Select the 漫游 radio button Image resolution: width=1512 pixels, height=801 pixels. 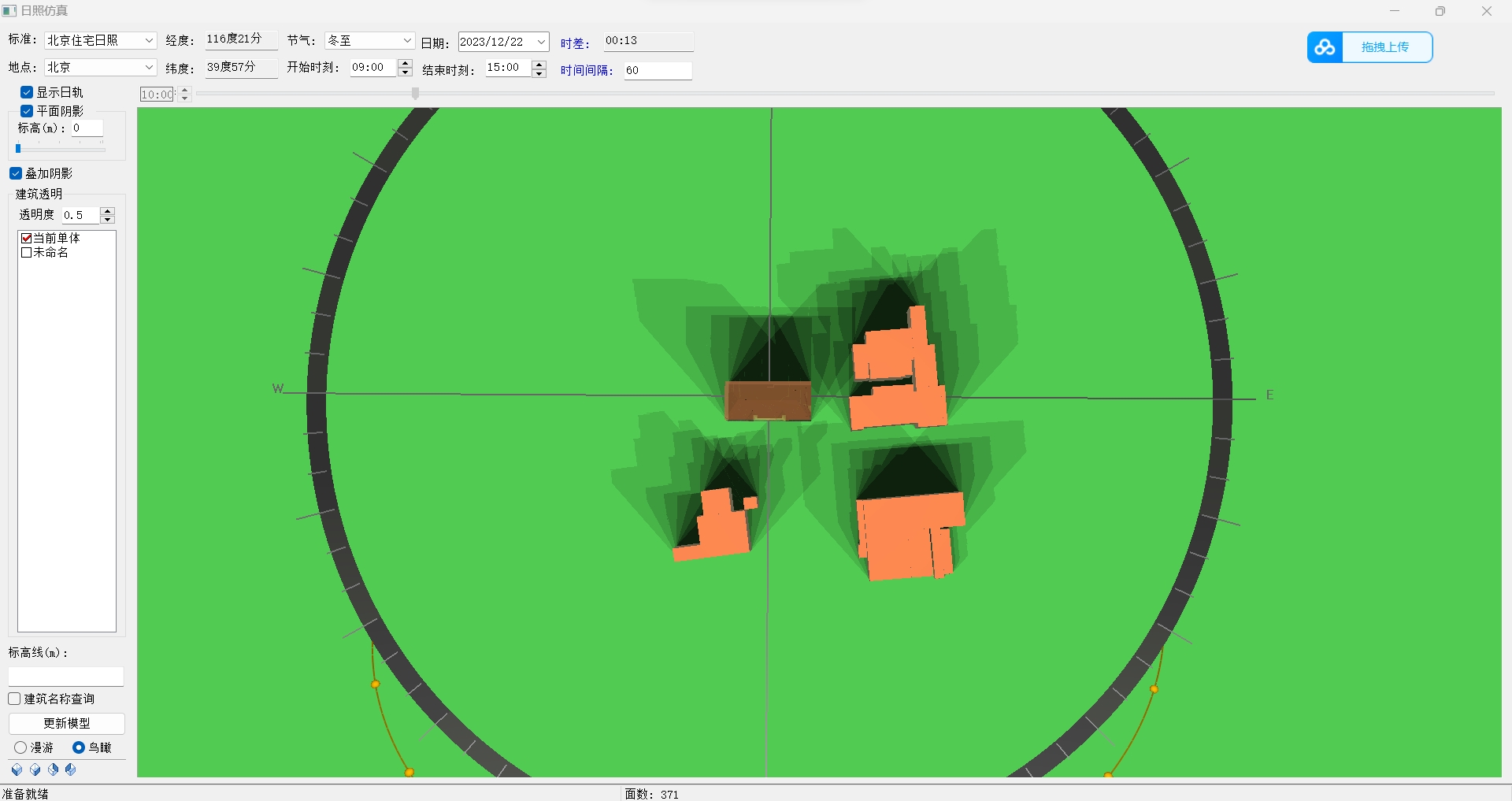pos(20,747)
